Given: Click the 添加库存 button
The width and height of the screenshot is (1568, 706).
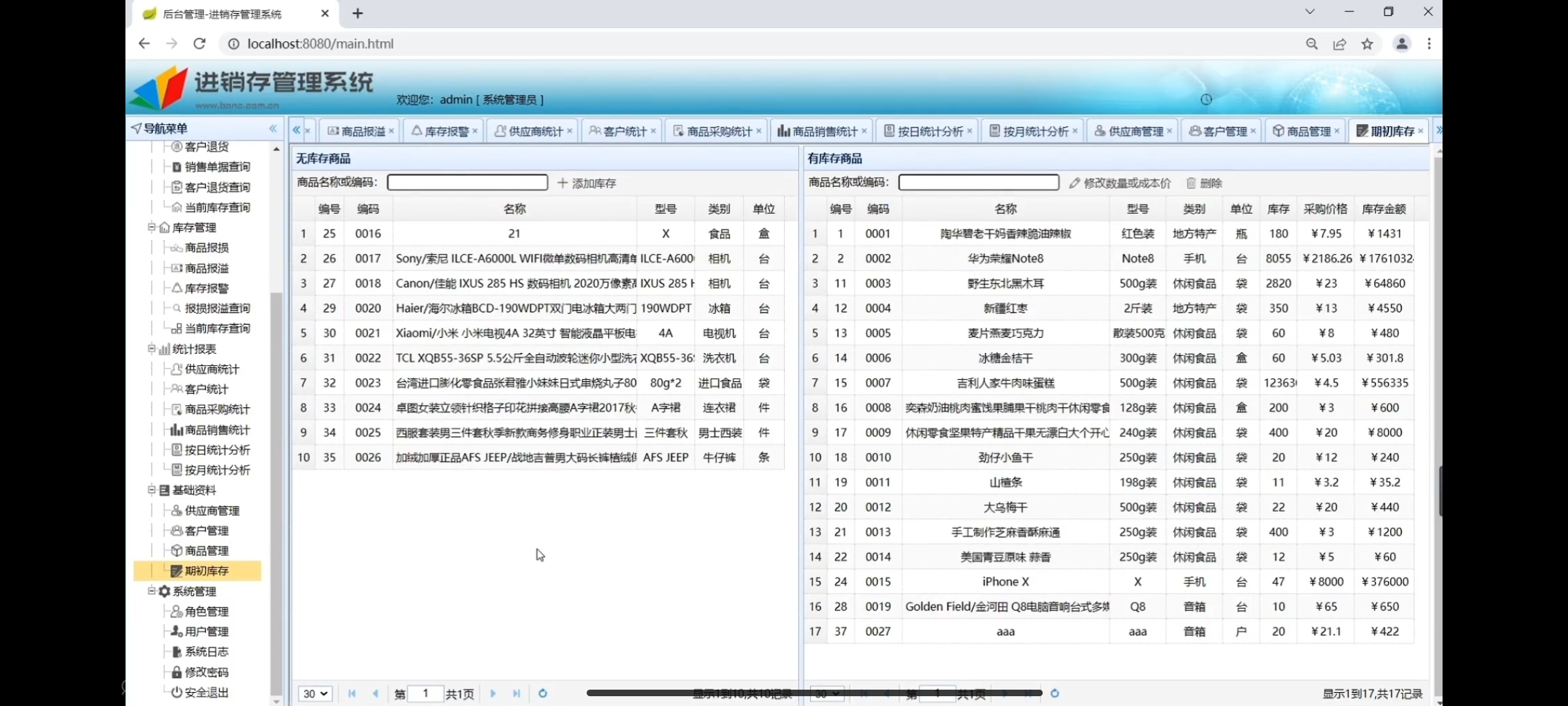Looking at the screenshot, I should tap(587, 183).
